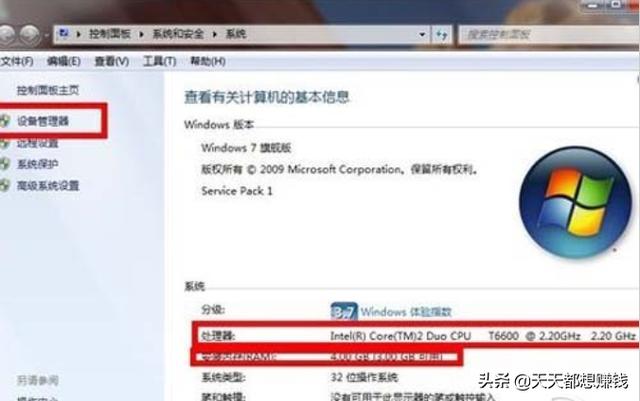
Task: Click the control panel icon in address bar
Action: 64,33
